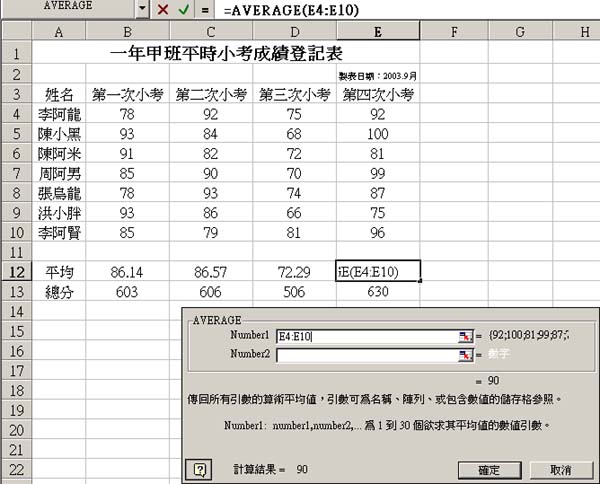Viewport: 600px width, 484px height.
Task: Select column E header
Action: [x=377, y=32]
